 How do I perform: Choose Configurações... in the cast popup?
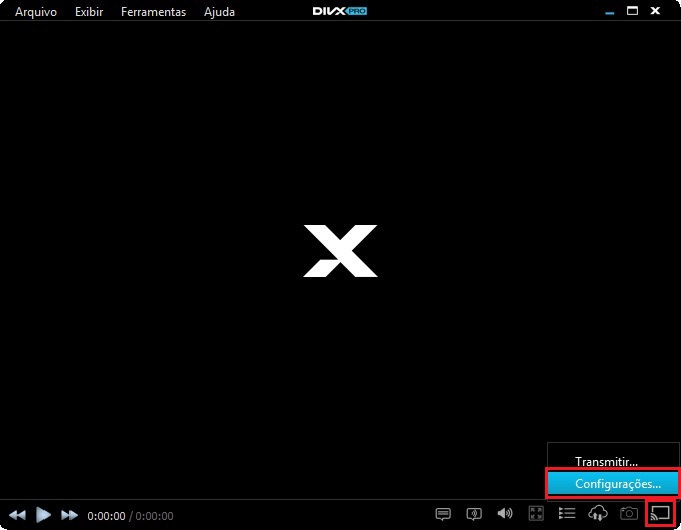click(x=612, y=484)
